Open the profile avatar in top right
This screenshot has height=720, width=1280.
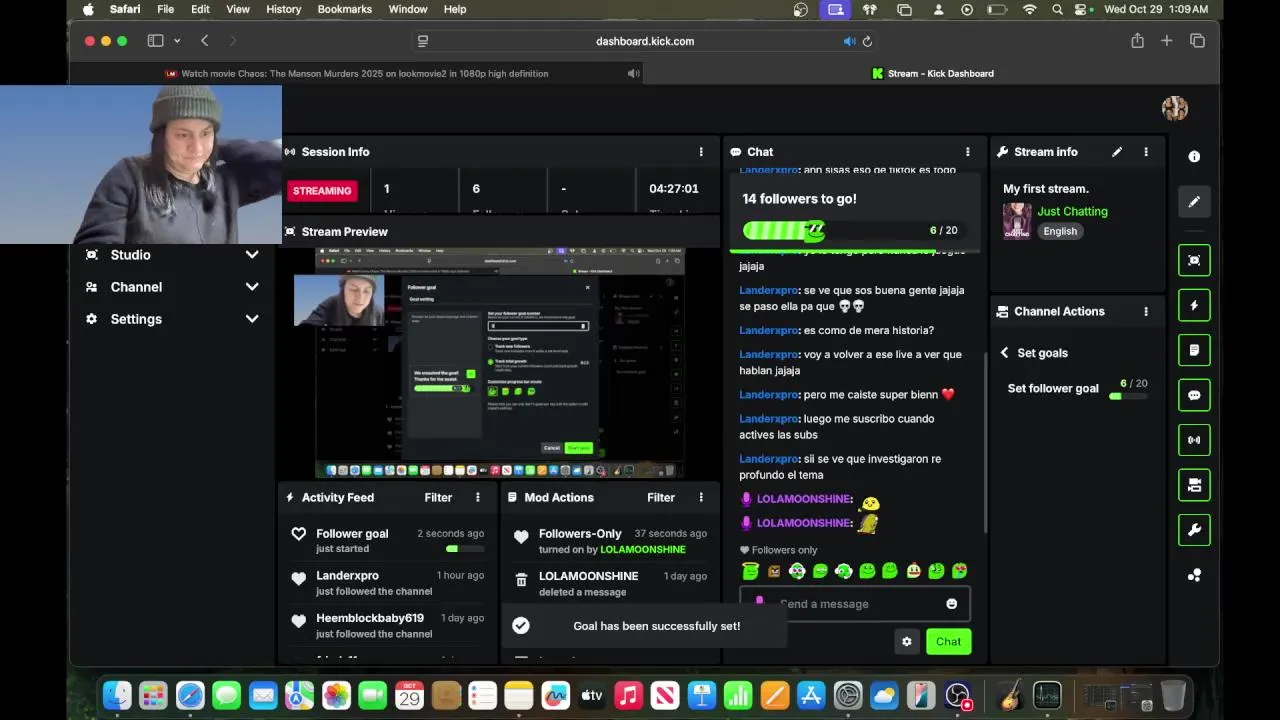click(x=1175, y=108)
